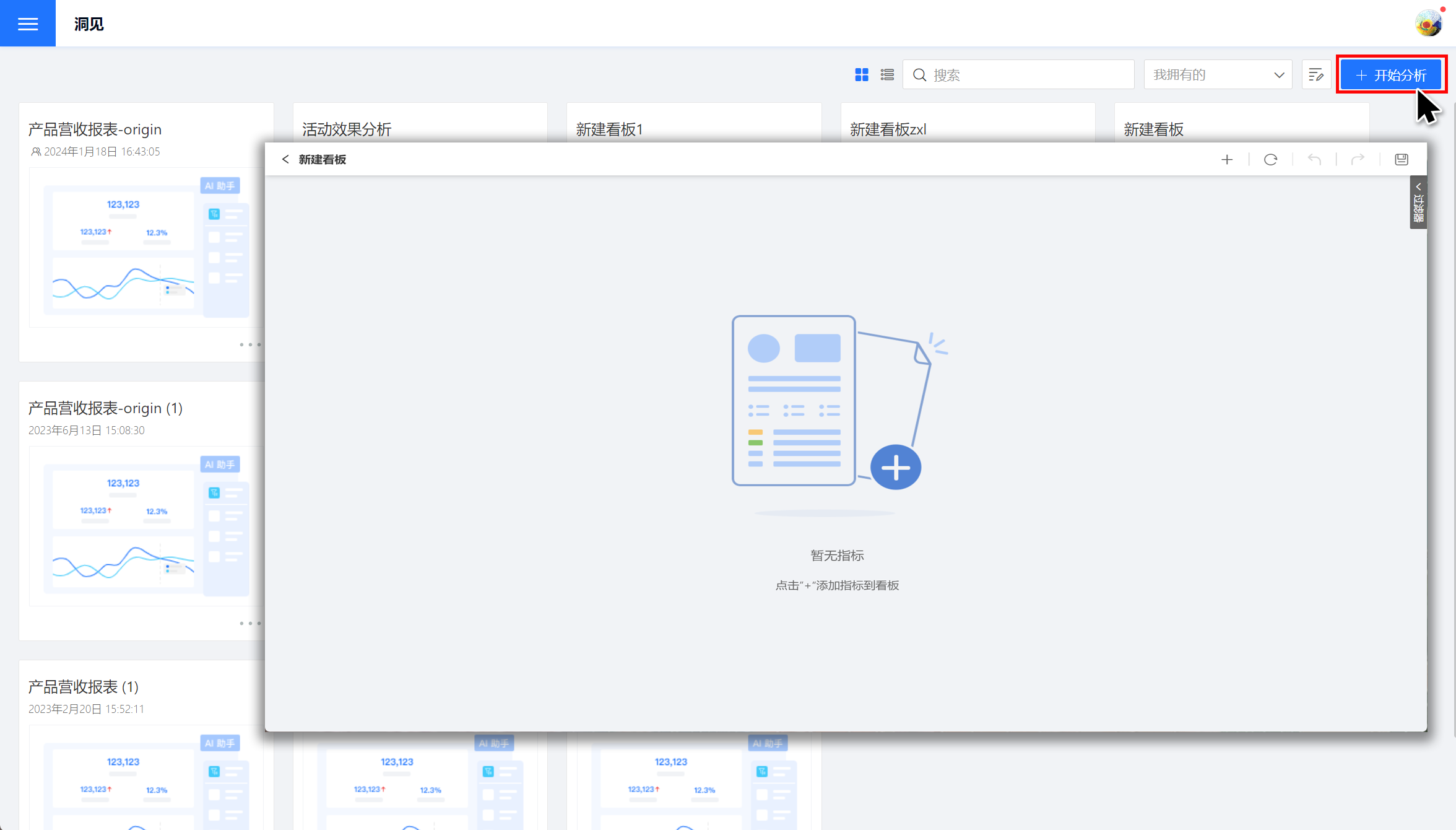1456x830 pixels.
Task: Switch to list view
Action: pos(887,75)
